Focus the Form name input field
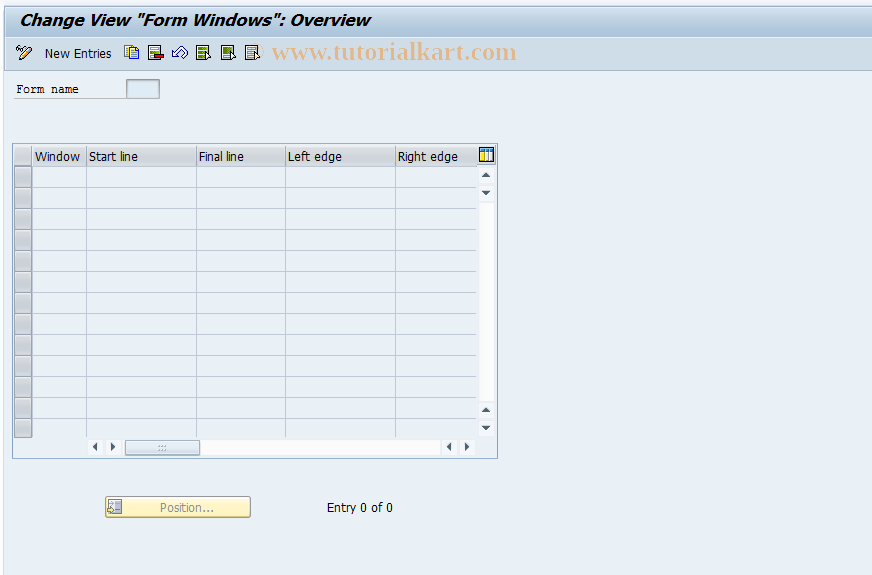This screenshot has width=872, height=575. (143, 89)
